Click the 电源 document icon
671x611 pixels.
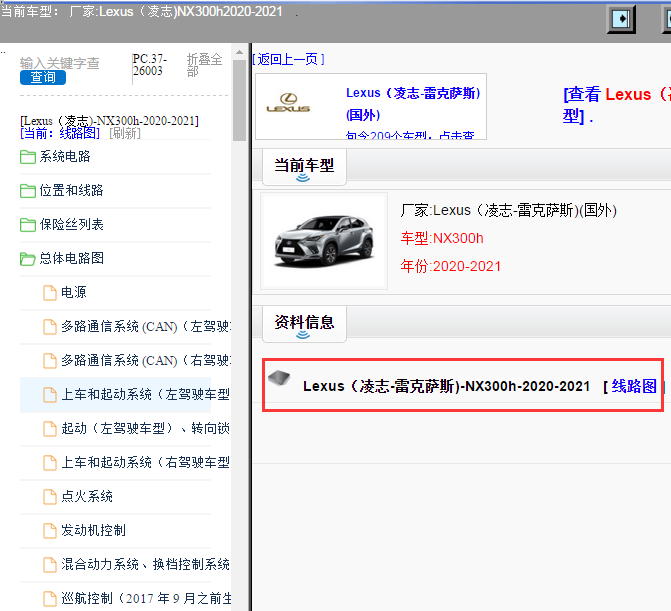50,293
